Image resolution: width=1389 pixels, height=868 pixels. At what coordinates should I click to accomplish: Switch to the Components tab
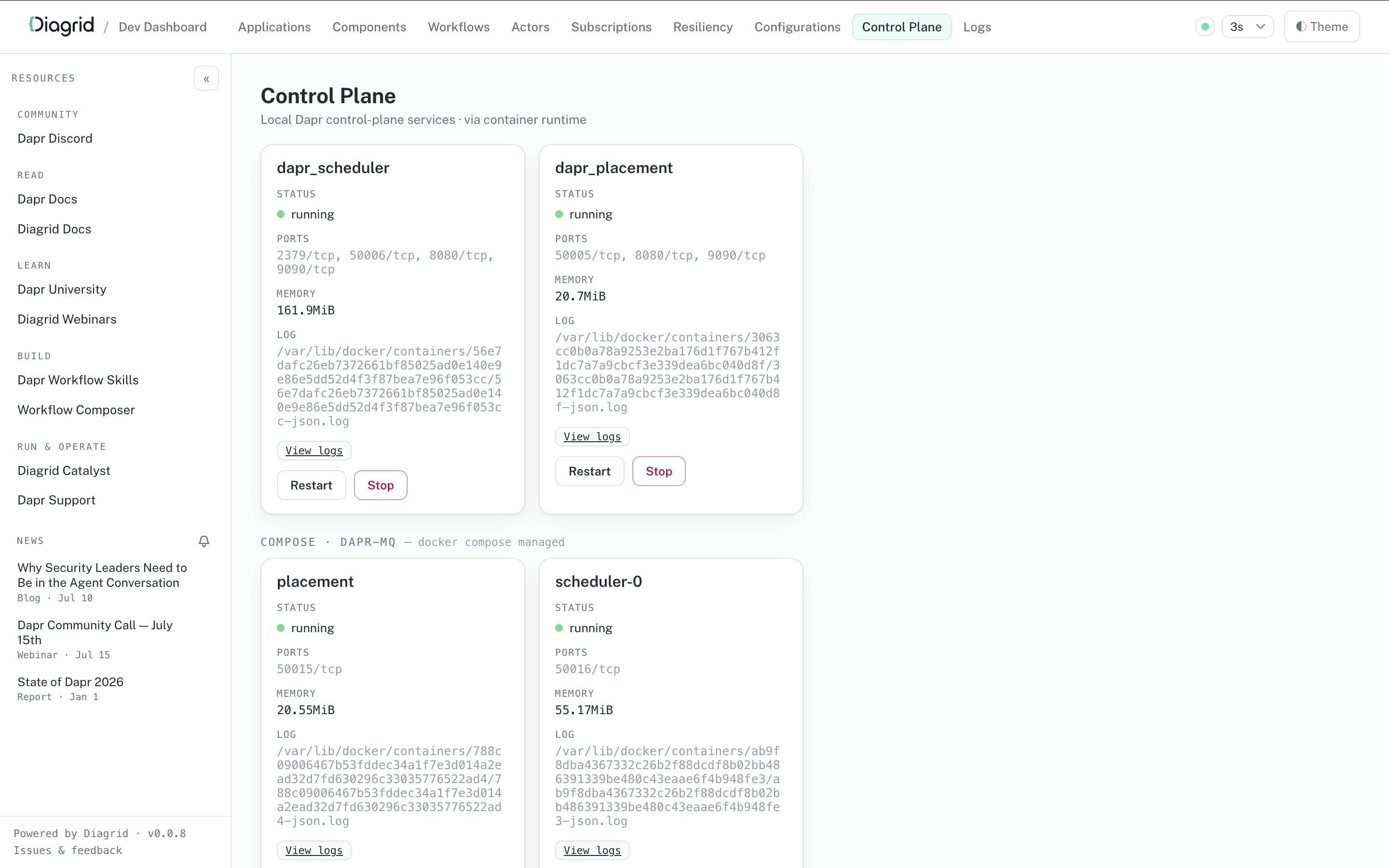coord(369,27)
